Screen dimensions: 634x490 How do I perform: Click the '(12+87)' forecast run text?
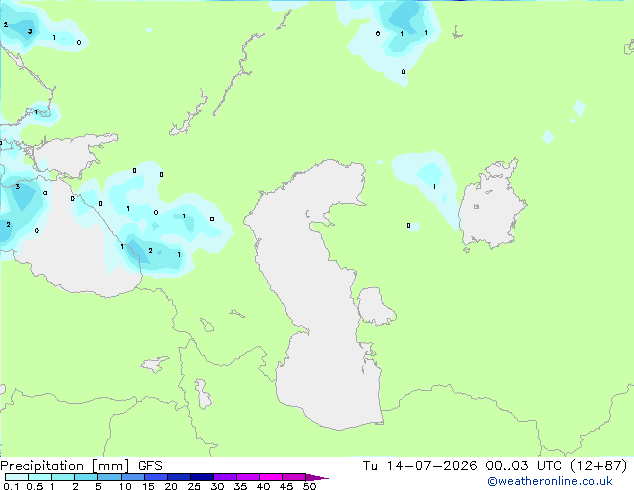coord(598,466)
